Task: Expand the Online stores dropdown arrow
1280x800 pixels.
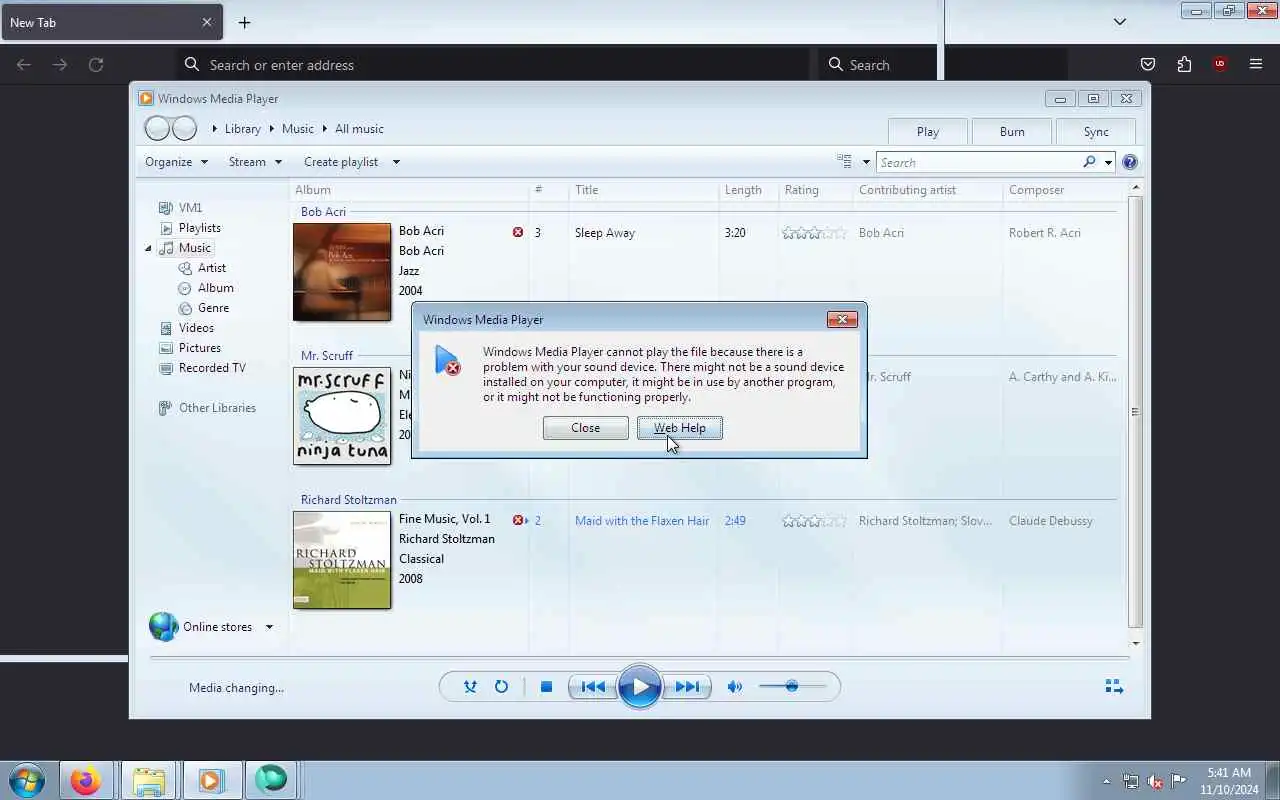Action: 269,627
